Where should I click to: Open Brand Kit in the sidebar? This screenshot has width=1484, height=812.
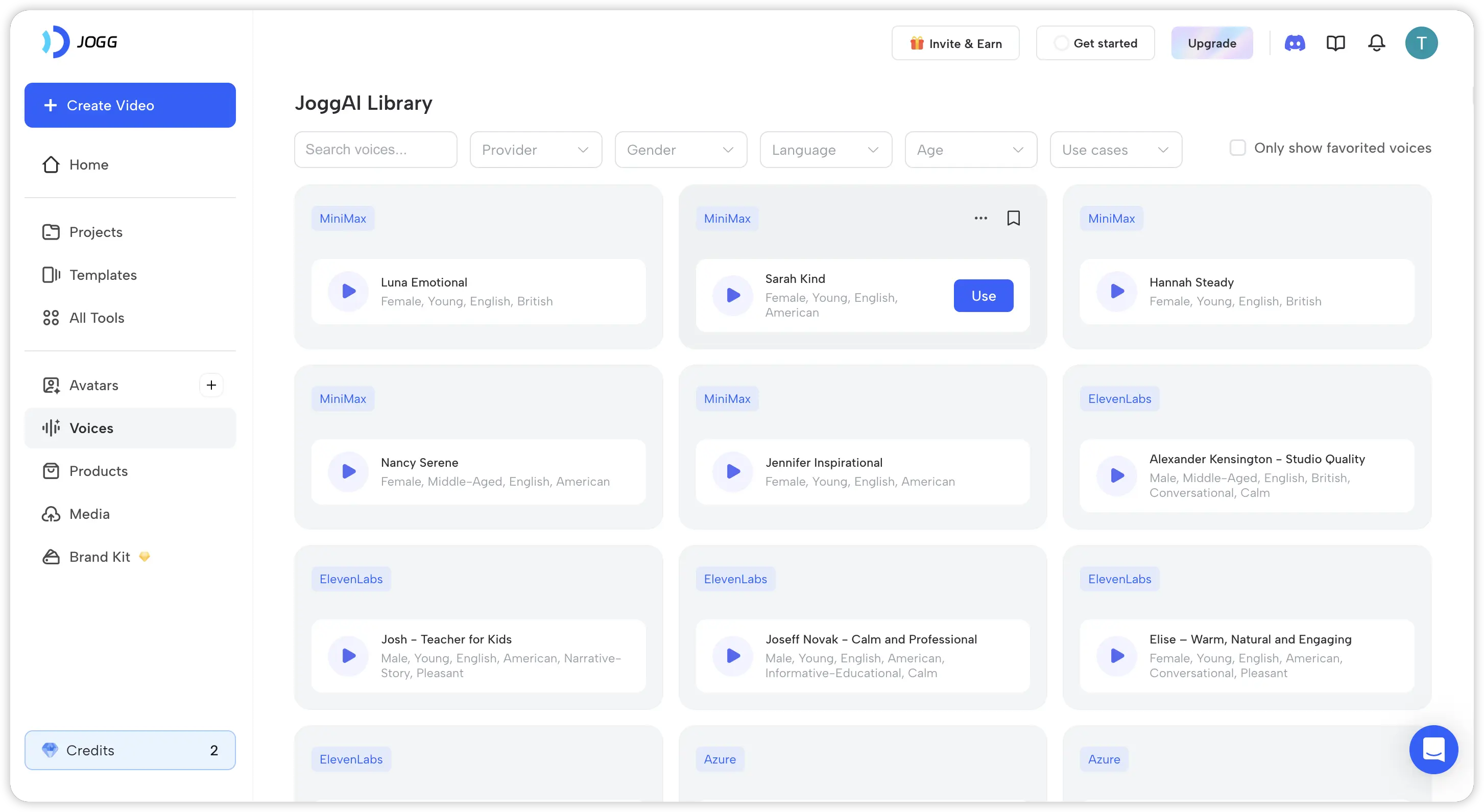point(130,557)
